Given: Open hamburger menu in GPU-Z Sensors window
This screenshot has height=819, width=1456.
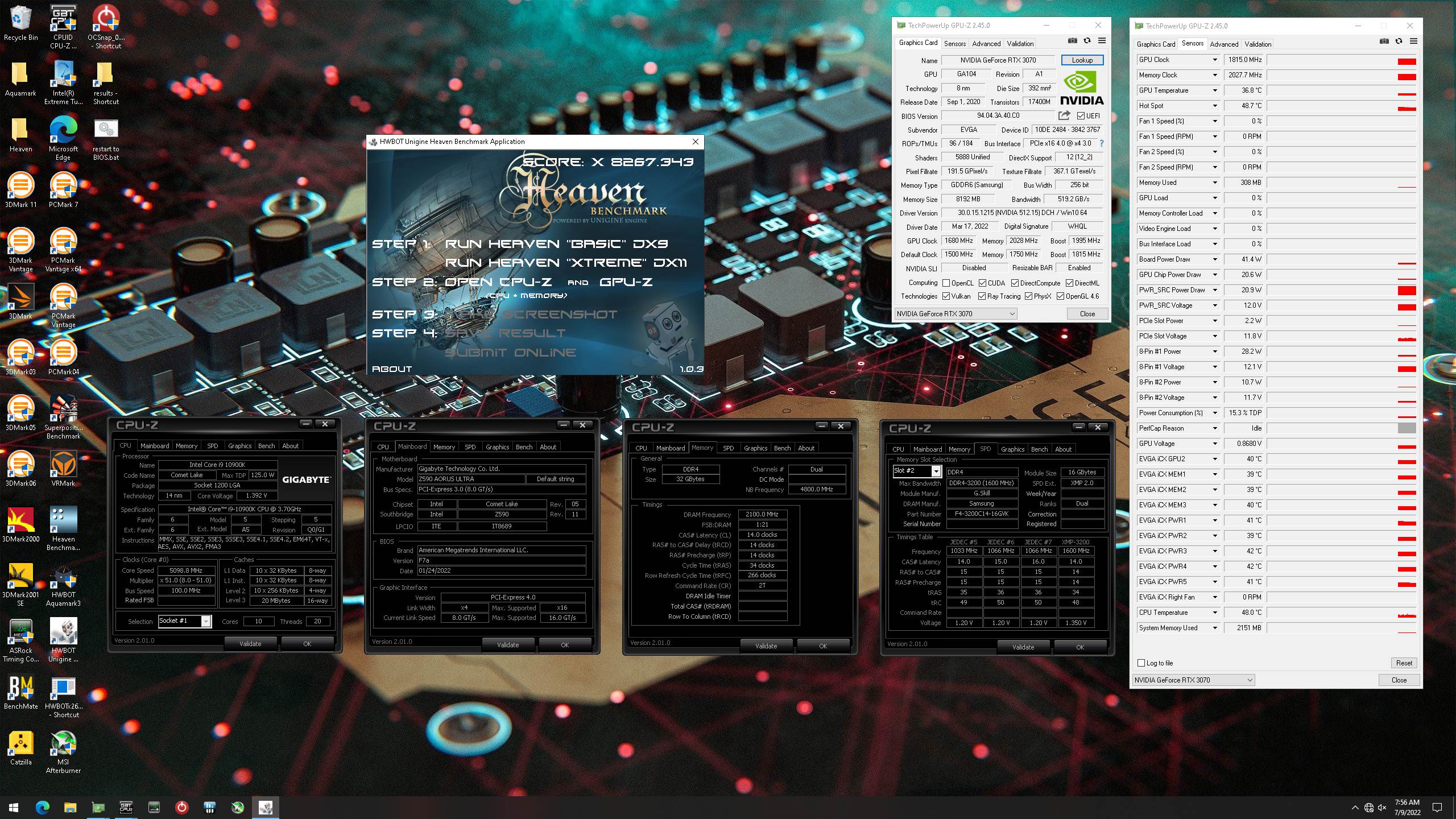Looking at the screenshot, I should coord(1413,41).
